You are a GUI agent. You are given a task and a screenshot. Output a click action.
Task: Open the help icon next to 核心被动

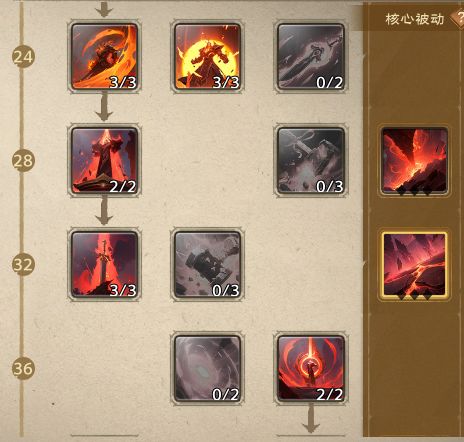(458, 19)
